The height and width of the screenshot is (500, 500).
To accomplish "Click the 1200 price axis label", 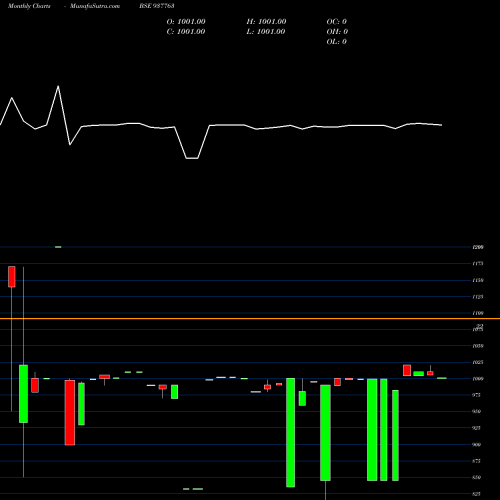I will pyautogui.click(x=478, y=247).
